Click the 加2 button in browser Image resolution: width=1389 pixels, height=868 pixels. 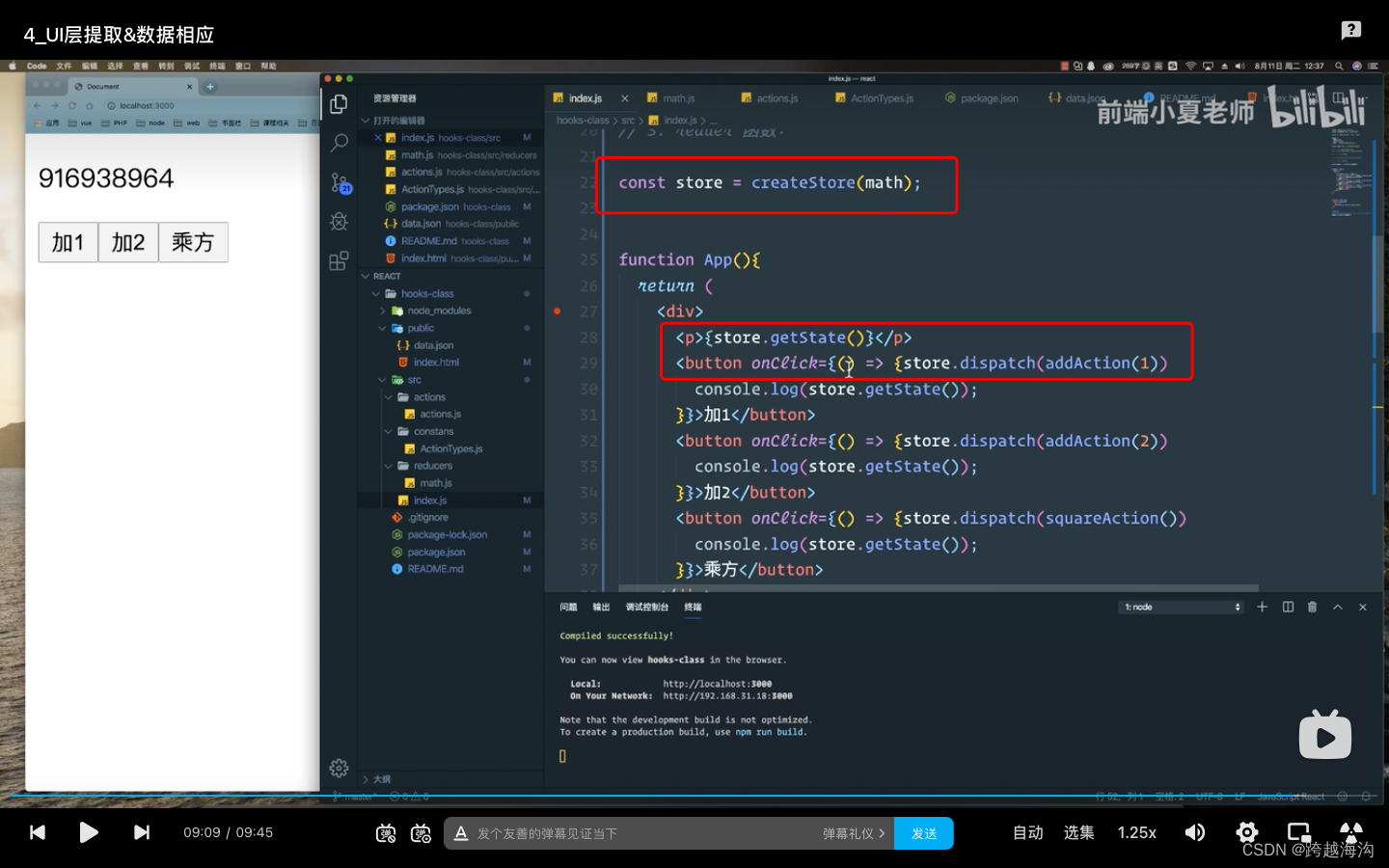128,242
